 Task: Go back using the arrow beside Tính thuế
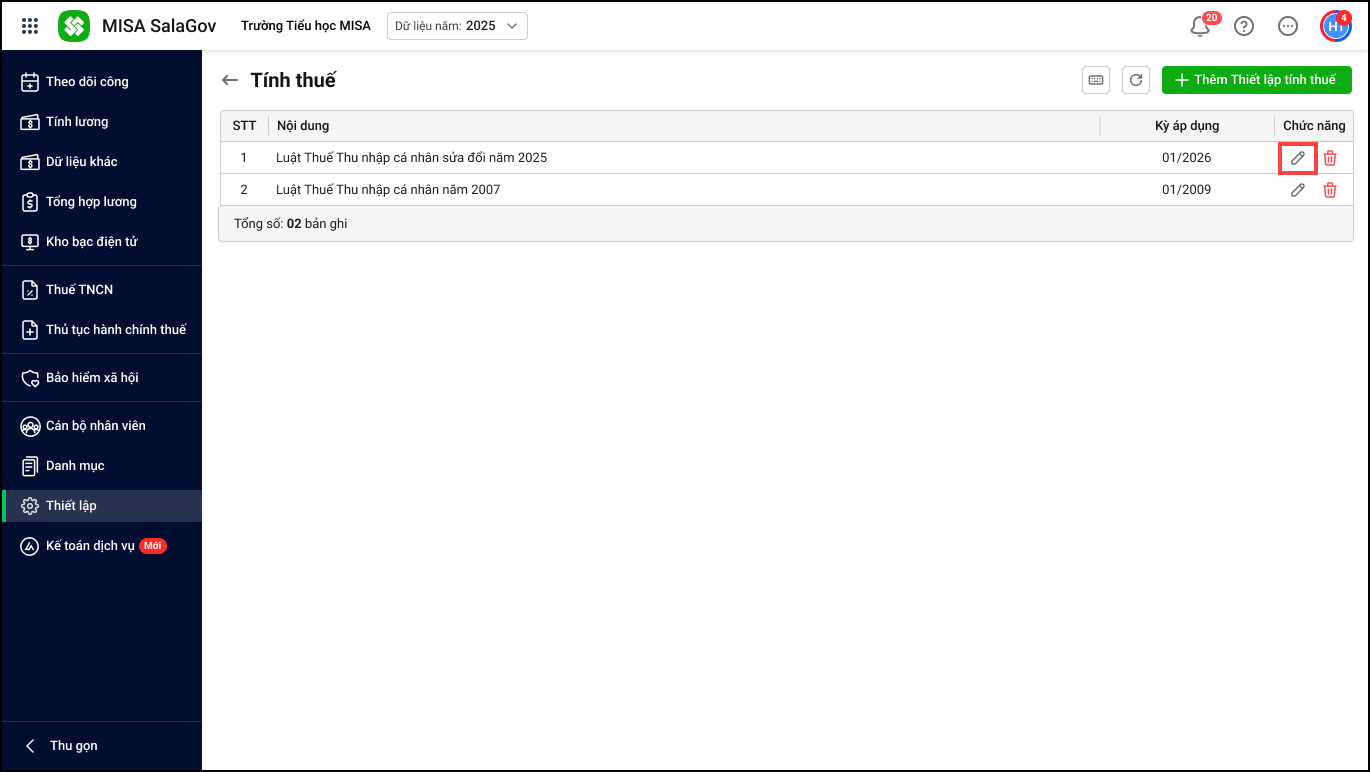click(230, 81)
